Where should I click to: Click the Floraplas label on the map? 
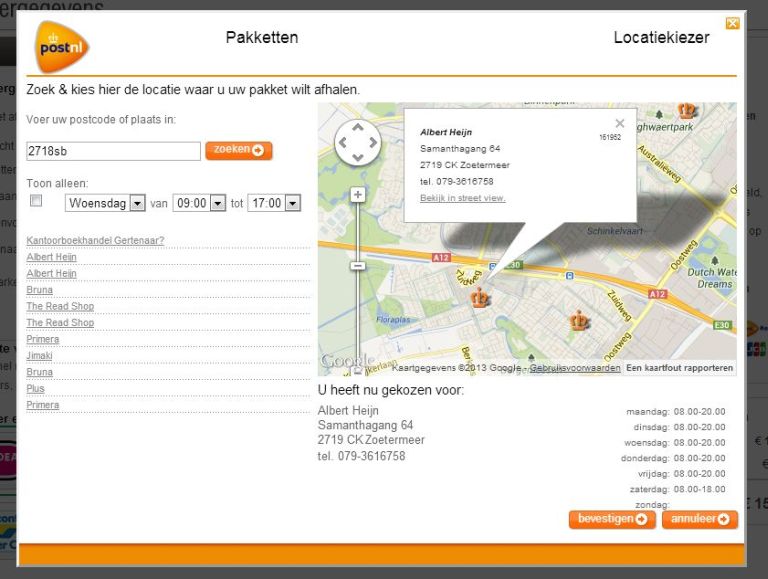tap(393, 320)
